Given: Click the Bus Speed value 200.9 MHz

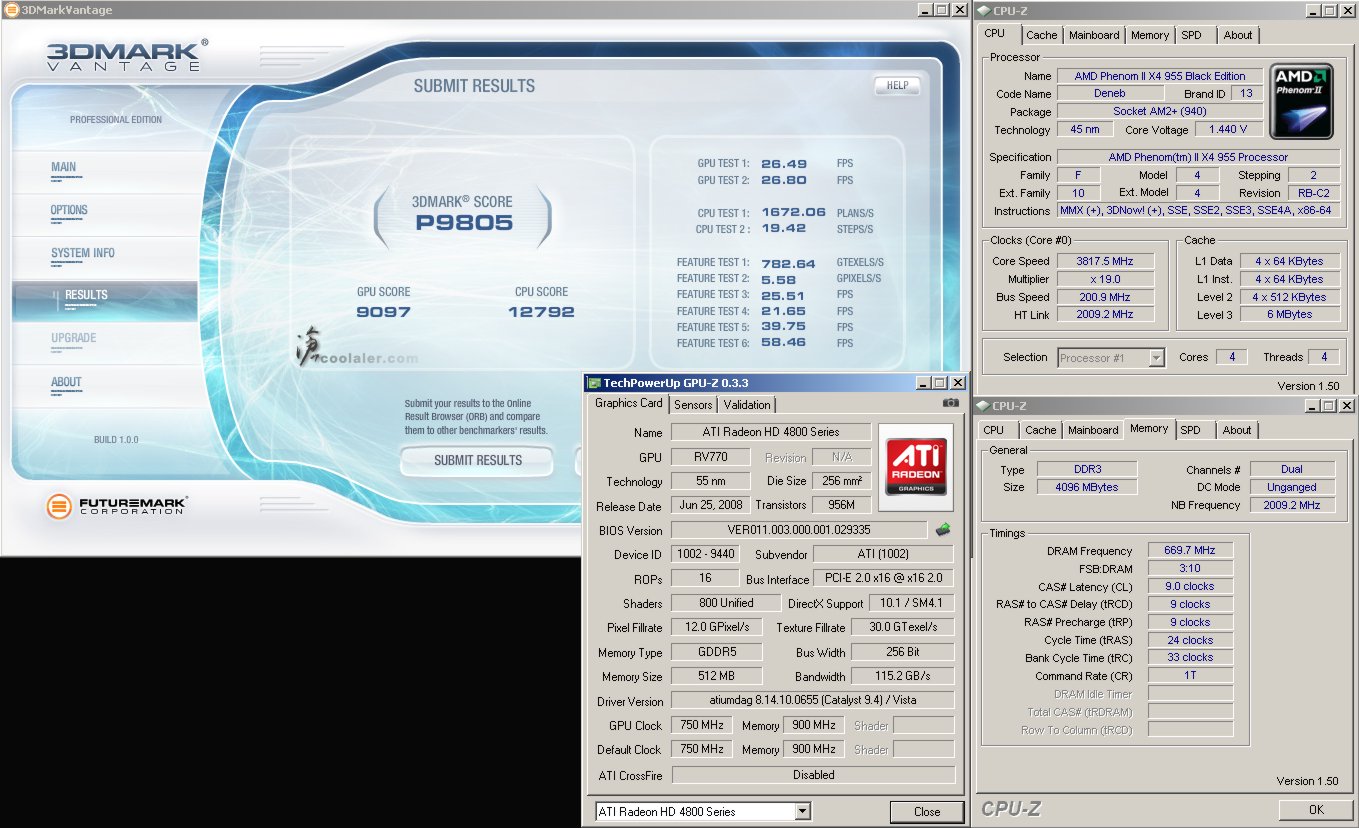Looking at the screenshot, I should [x=1104, y=297].
